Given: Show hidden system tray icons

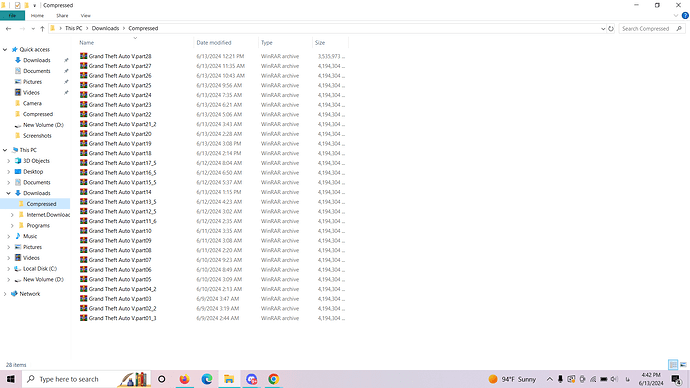Looking at the screenshot, I should [549, 379].
